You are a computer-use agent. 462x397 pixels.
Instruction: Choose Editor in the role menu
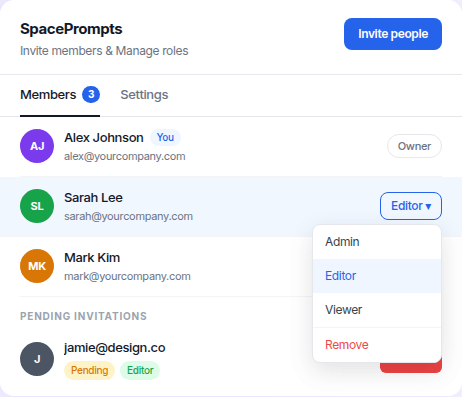(377, 276)
